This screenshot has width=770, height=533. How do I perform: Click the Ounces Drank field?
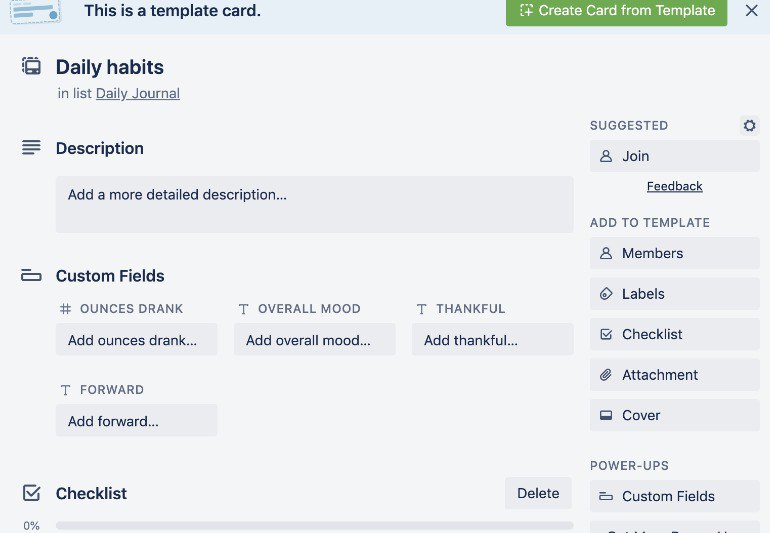click(136, 340)
